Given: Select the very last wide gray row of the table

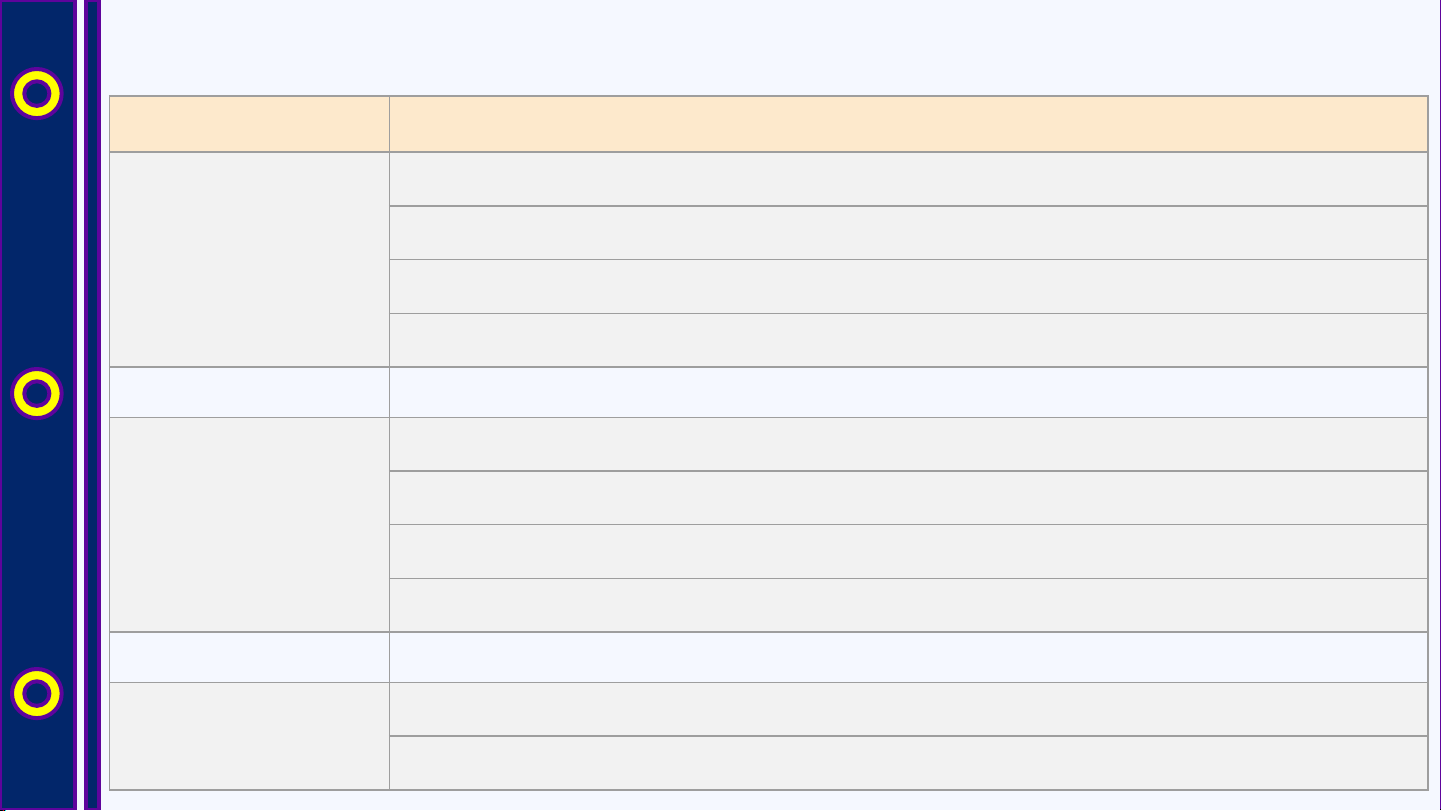Looking at the screenshot, I should tap(908, 763).
